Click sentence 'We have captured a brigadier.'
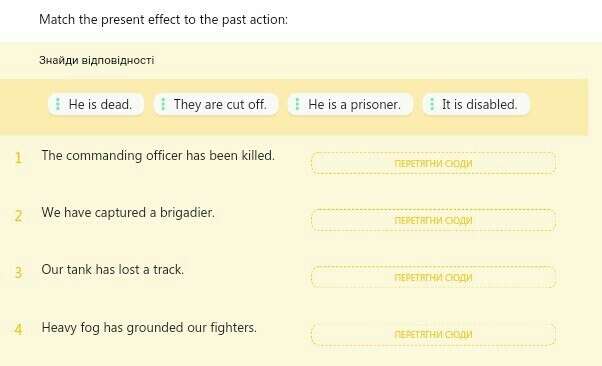 point(128,212)
